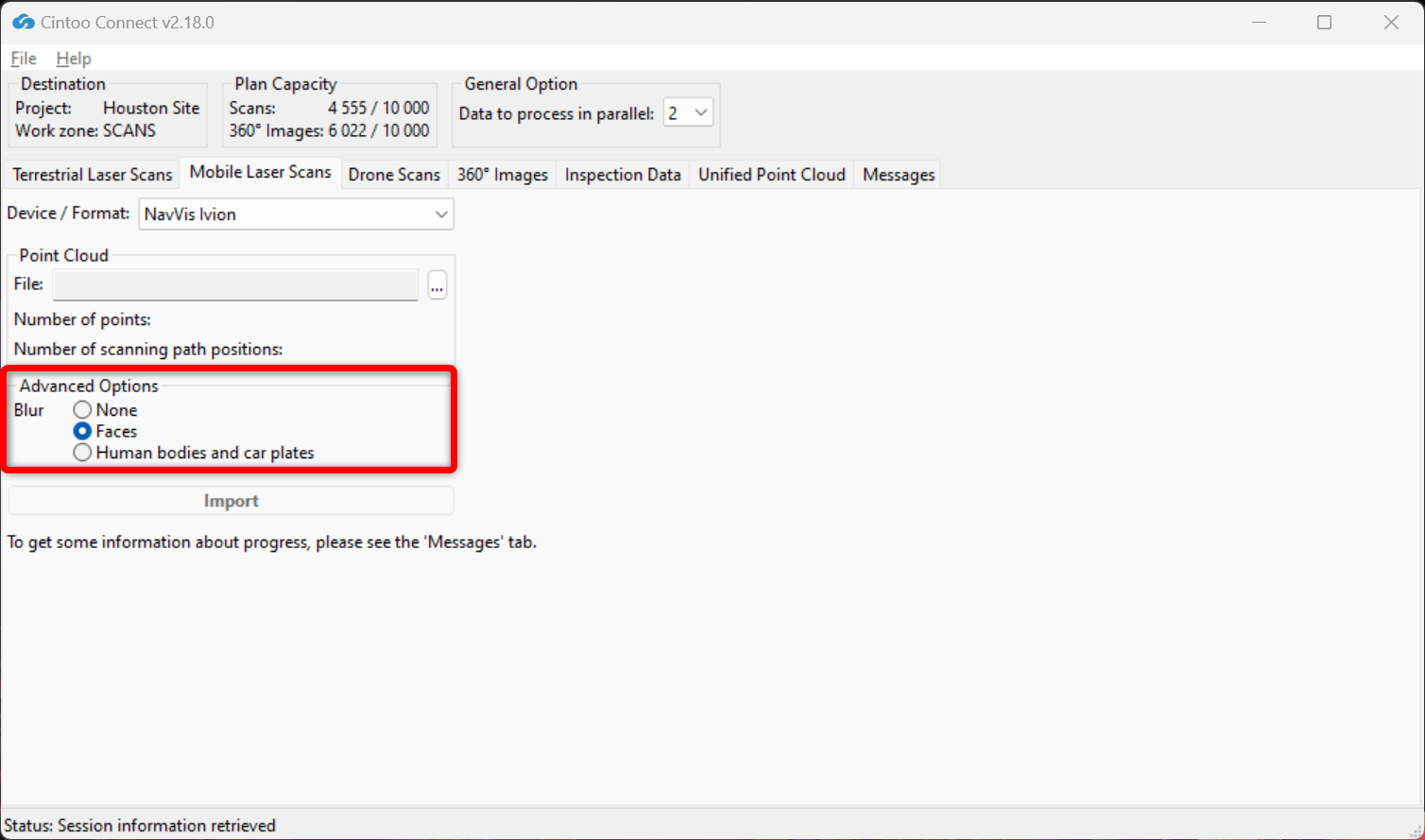The width and height of the screenshot is (1425, 840).
Task: Select Human bodies and car plates blur
Action: click(82, 453)
